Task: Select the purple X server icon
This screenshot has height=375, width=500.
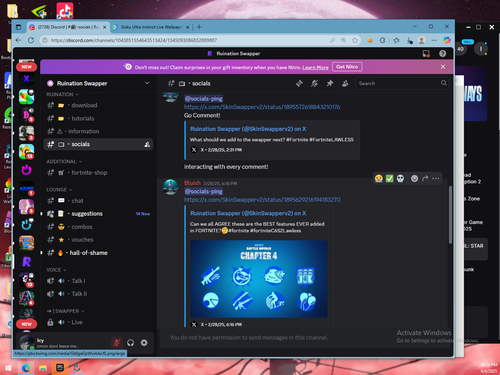Action: pos(26,79)
